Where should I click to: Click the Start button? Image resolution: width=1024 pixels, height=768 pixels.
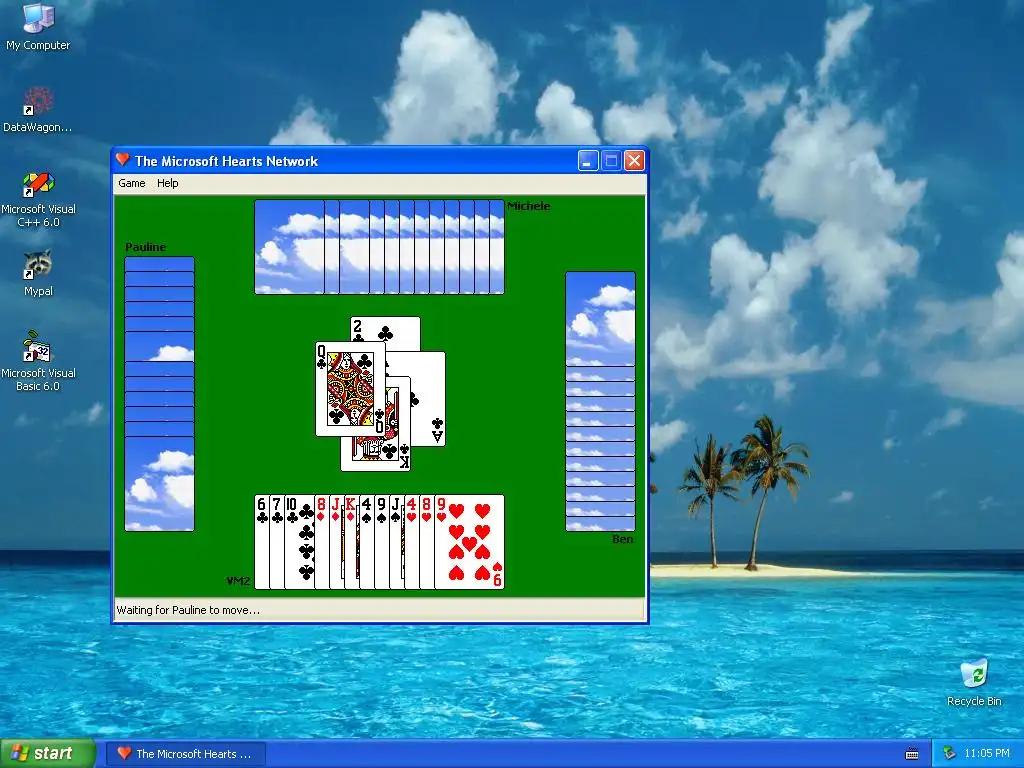pyautogui.click(x=47, y=754)
